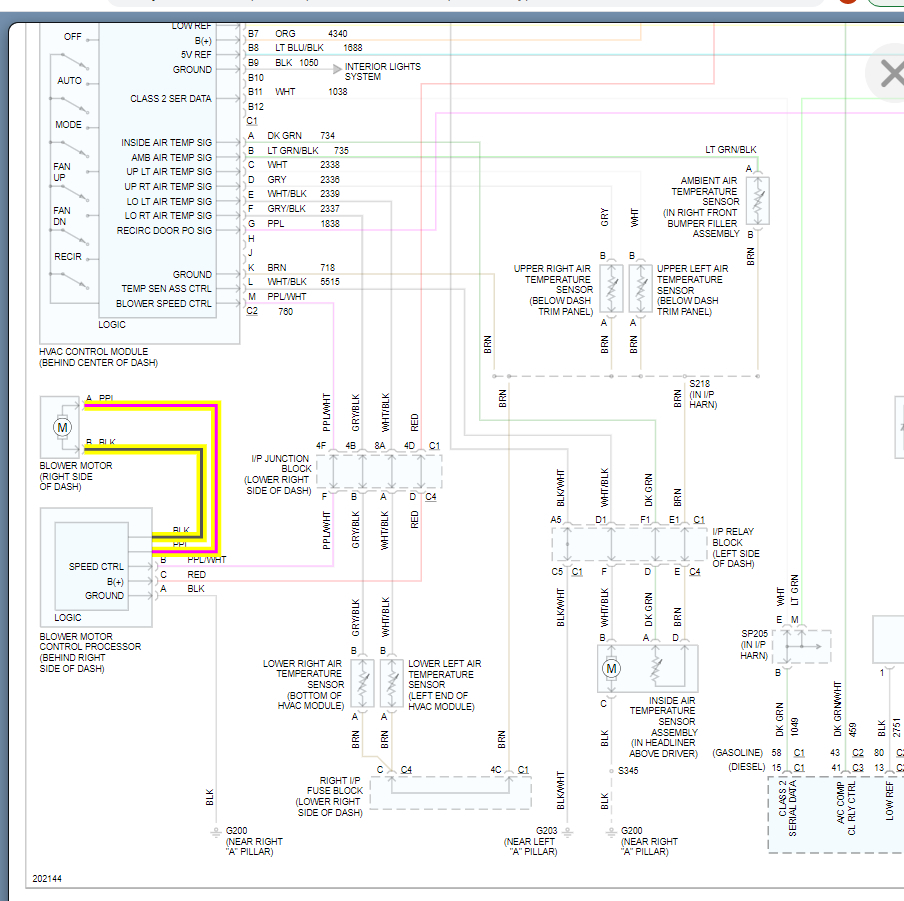Click the I/P Relay Block connector box

tap(630, 545)
